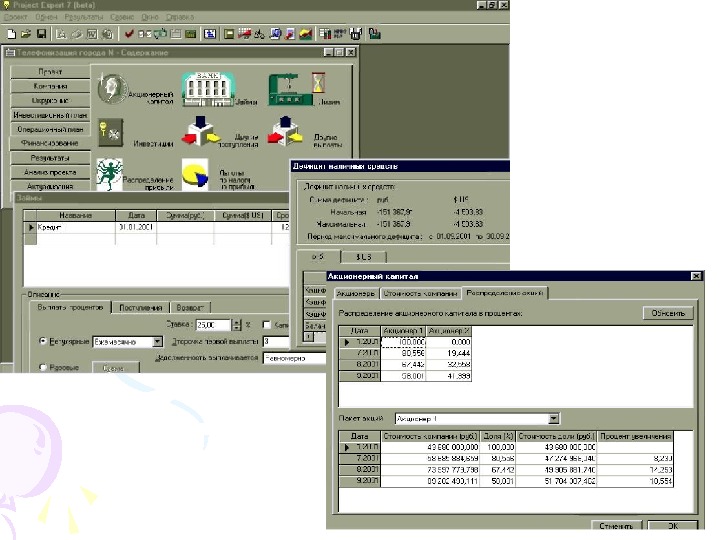Click the 100,000 cell for Акционер 1
Image resolution: width=720 pixels, height=540 pixels.
pos(403,342)
